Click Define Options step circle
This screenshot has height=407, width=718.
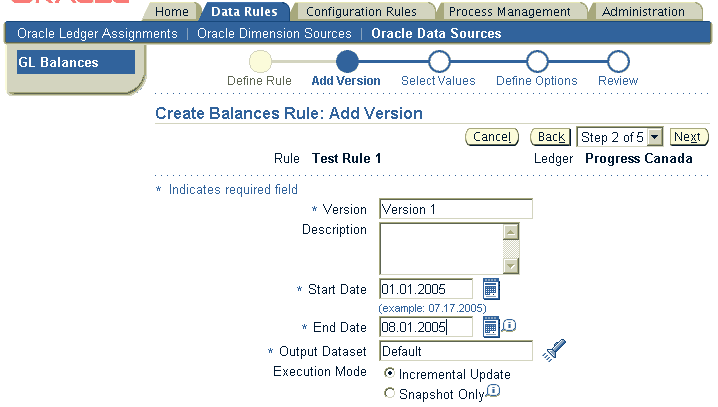(537, 61)
